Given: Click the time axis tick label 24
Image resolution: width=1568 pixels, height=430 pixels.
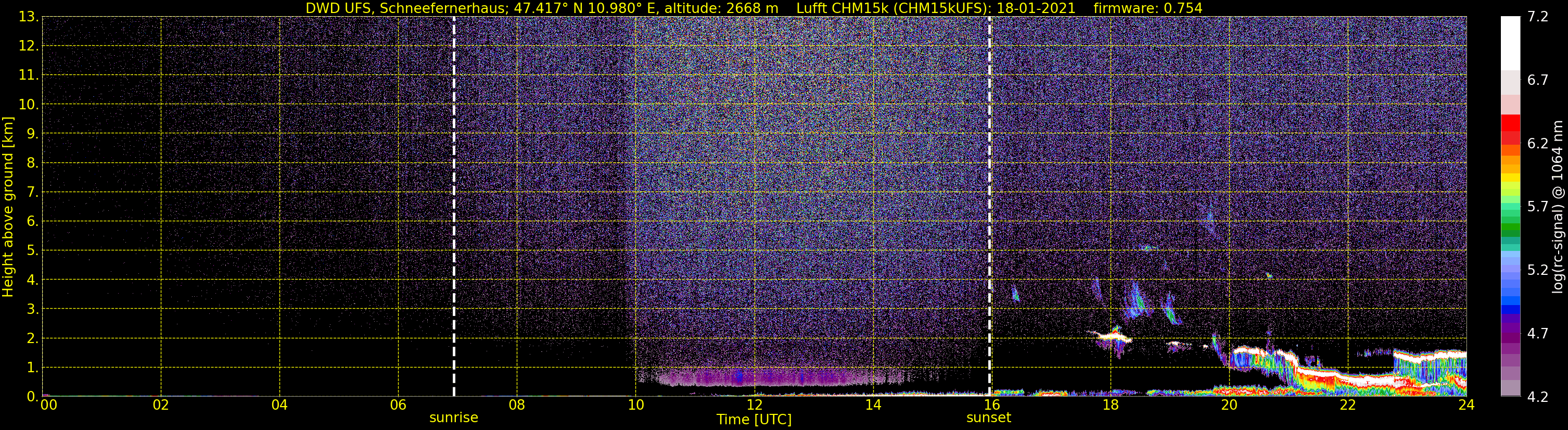Looking at the screenshot, I should click(x=1467, y=405).
